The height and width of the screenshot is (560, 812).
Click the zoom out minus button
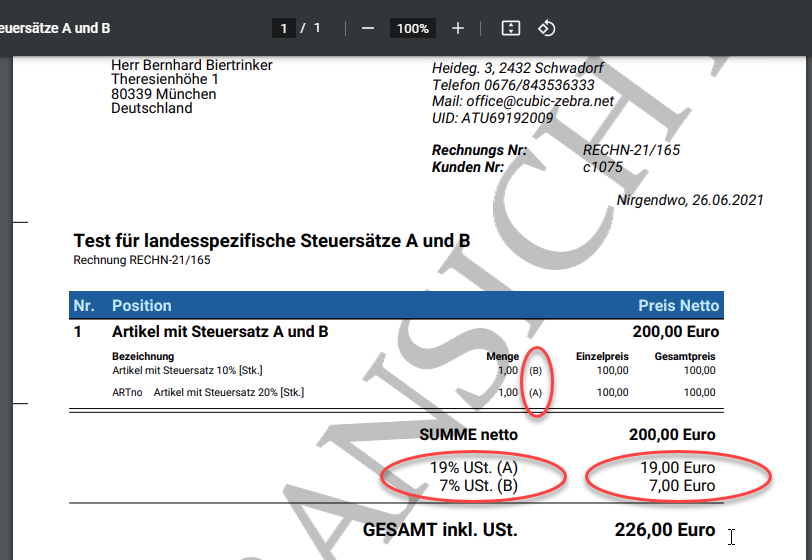click(368, 28)
